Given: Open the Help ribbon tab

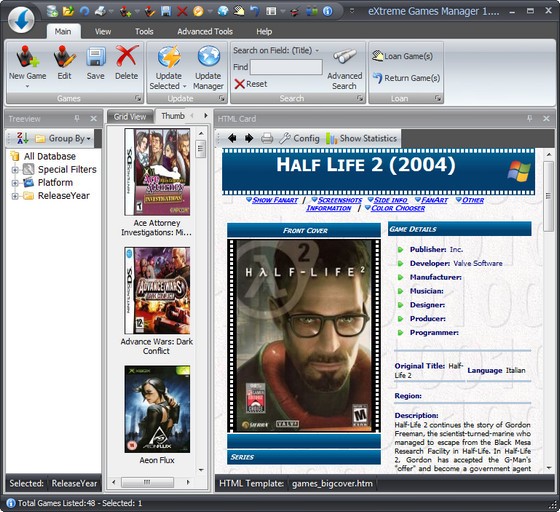Looking at the screenshot, I should click(264, 31).
